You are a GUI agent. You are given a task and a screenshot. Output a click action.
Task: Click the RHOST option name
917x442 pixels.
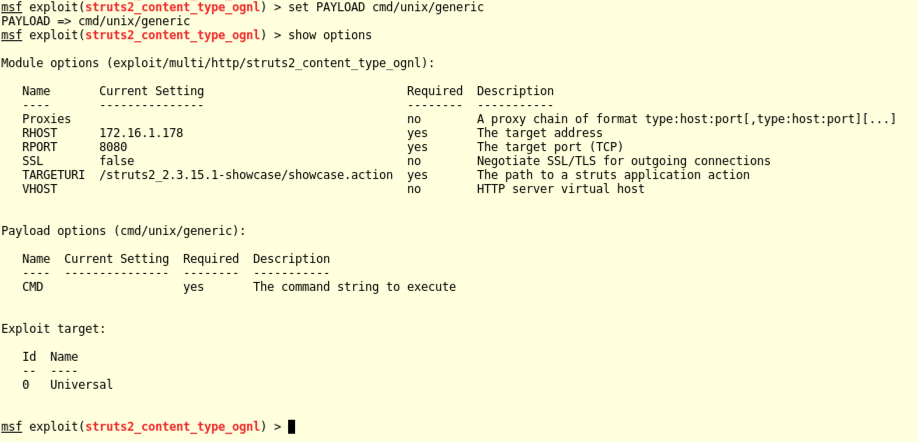[40, 133]
